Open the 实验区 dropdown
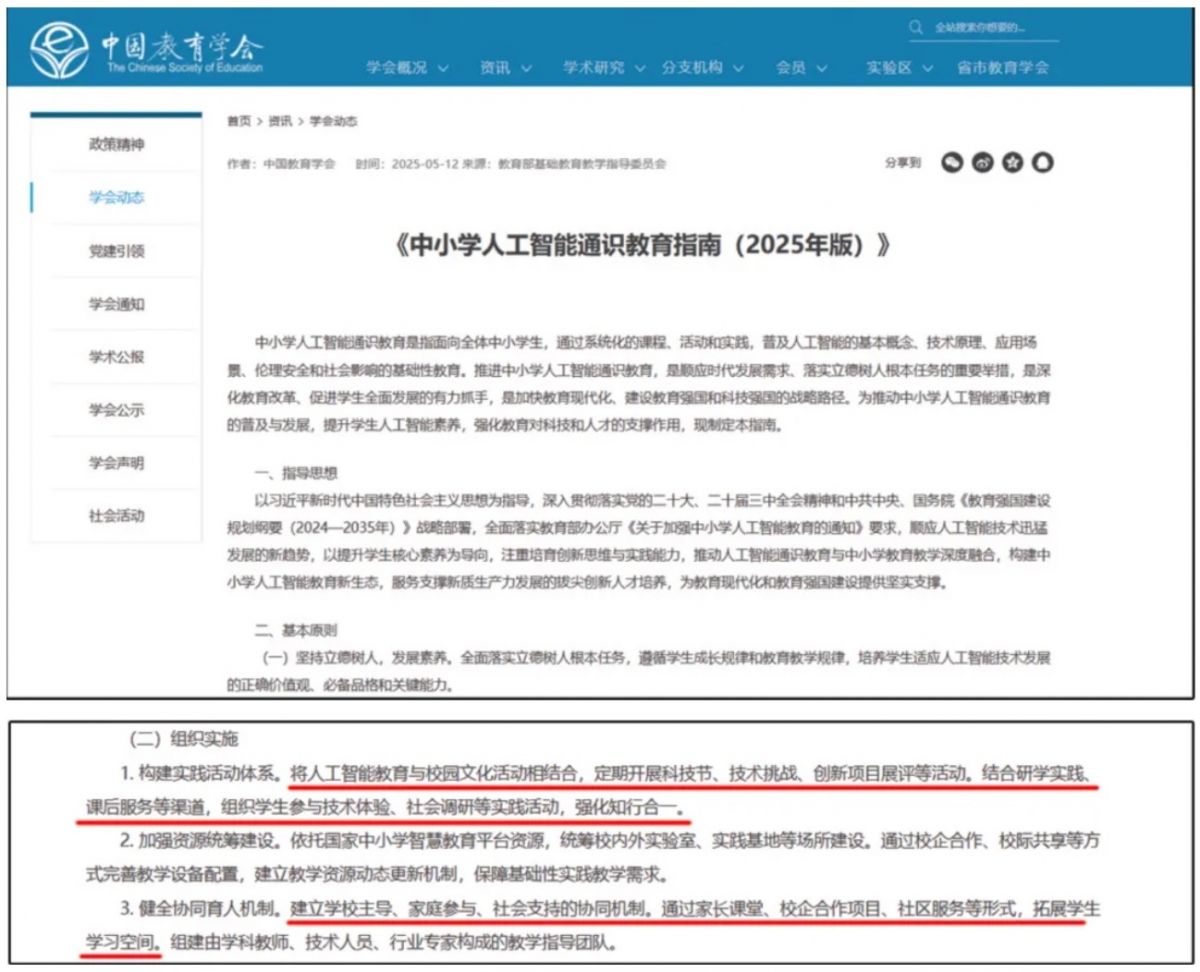The image size is (1200, 972). click(x=899, y=68)
